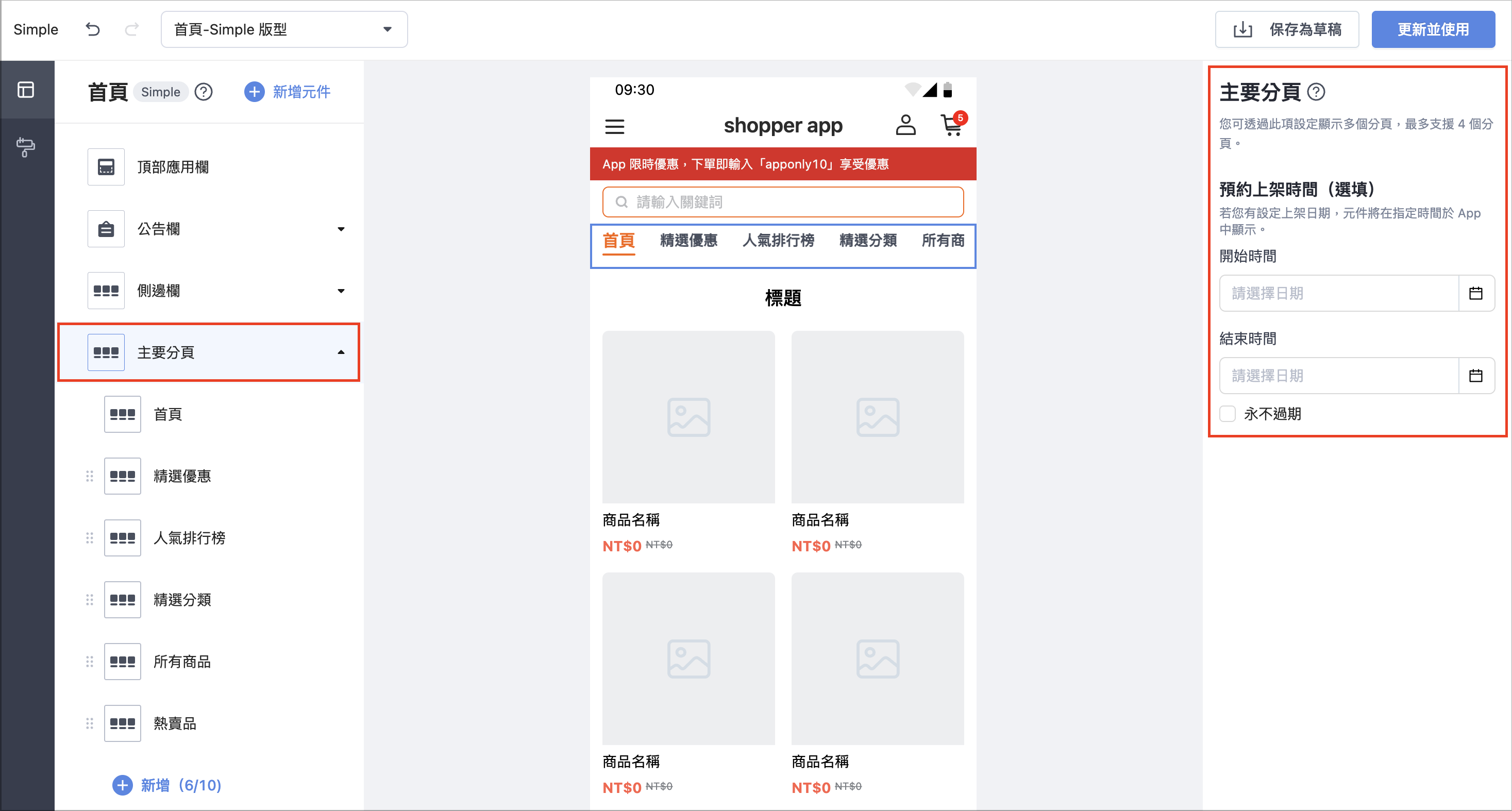
Task: Open the 首頁-Simple 版型 dropdown
Action: point(284,29)
